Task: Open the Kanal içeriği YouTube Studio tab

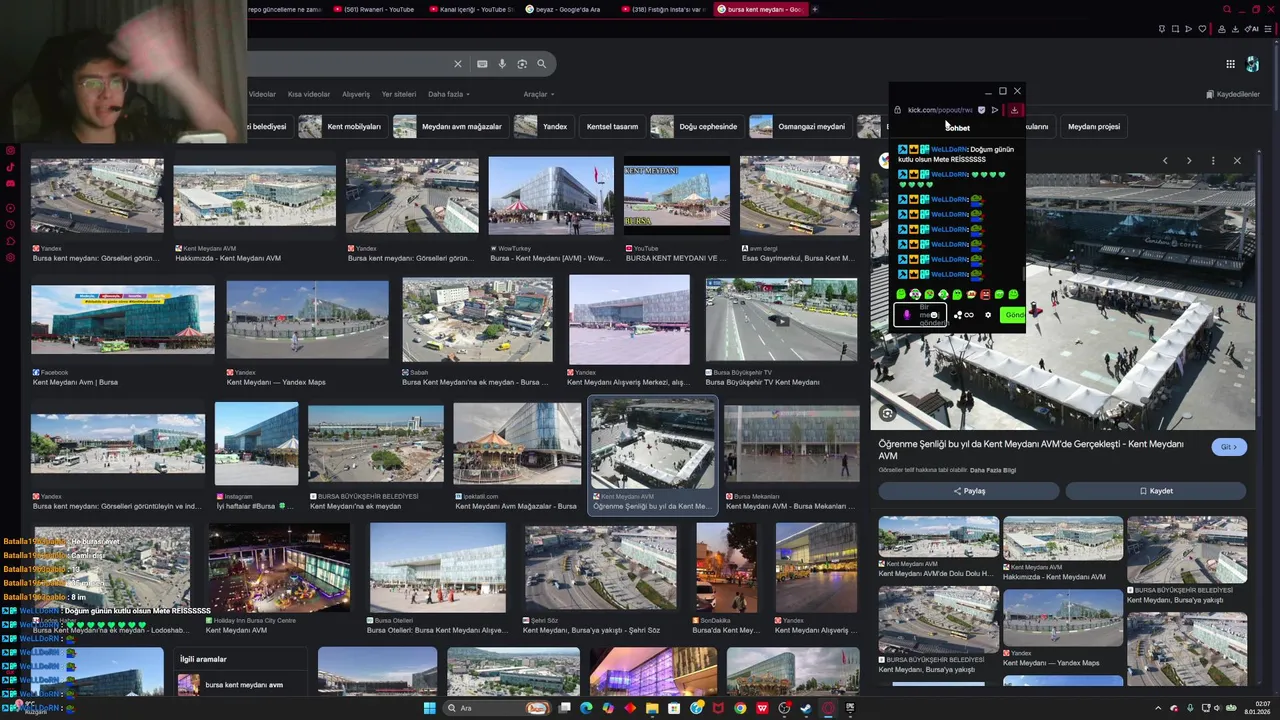Action: [473, 9]
